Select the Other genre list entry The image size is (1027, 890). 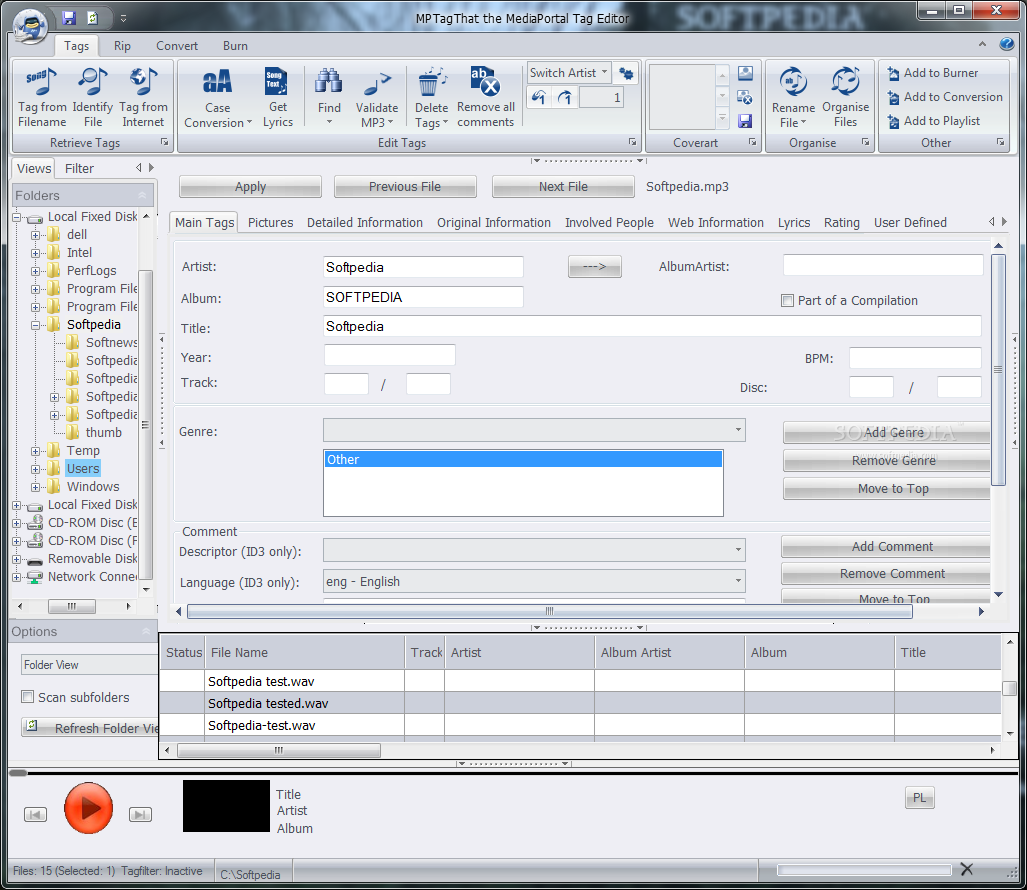coord(523,459)
